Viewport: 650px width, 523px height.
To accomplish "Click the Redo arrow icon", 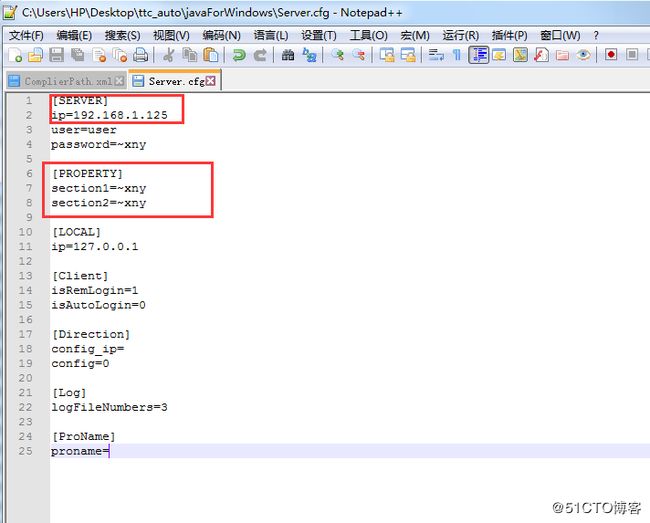I will point(260,55).
